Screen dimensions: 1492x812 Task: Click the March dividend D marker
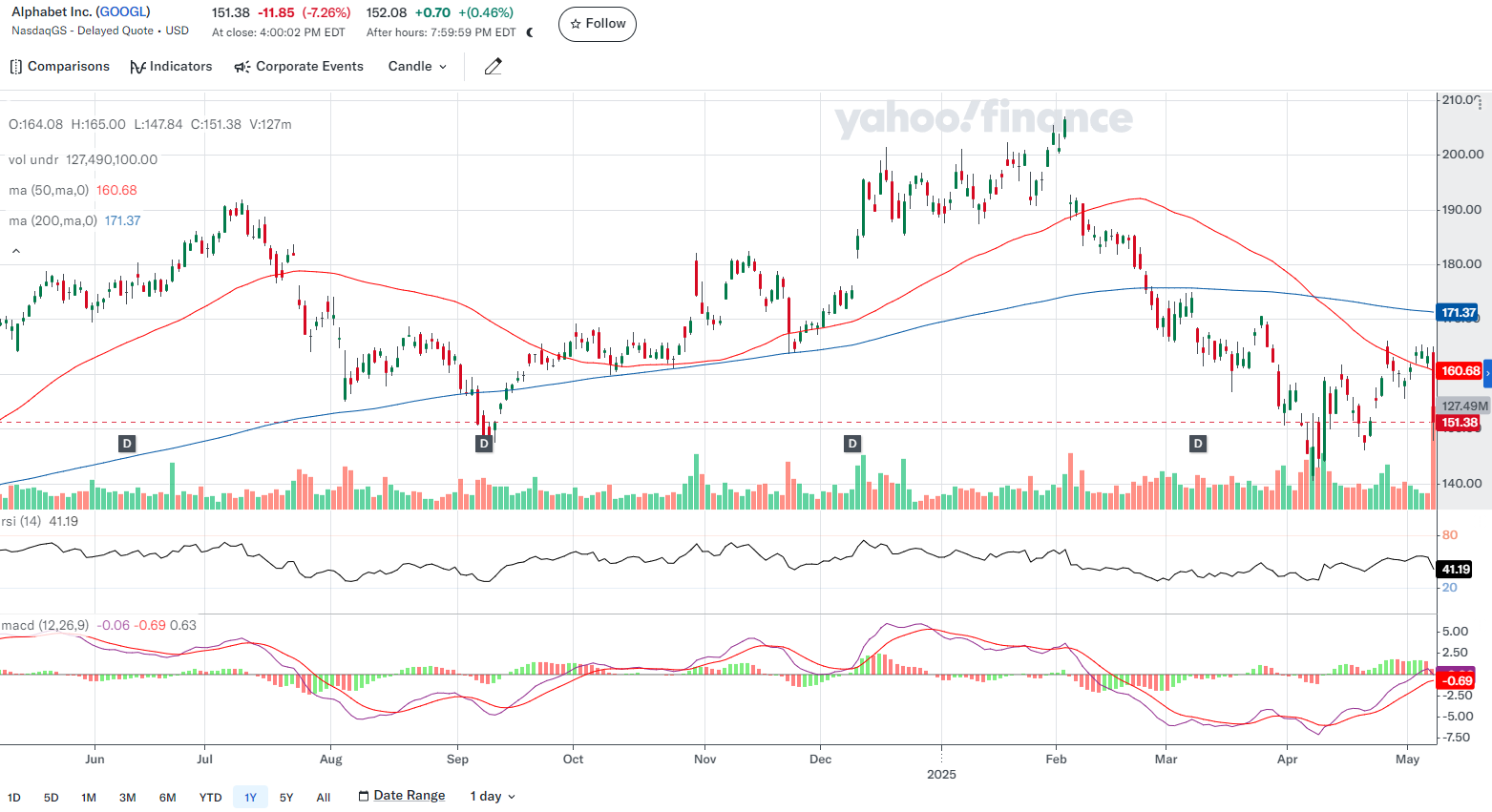[1198, 444]
